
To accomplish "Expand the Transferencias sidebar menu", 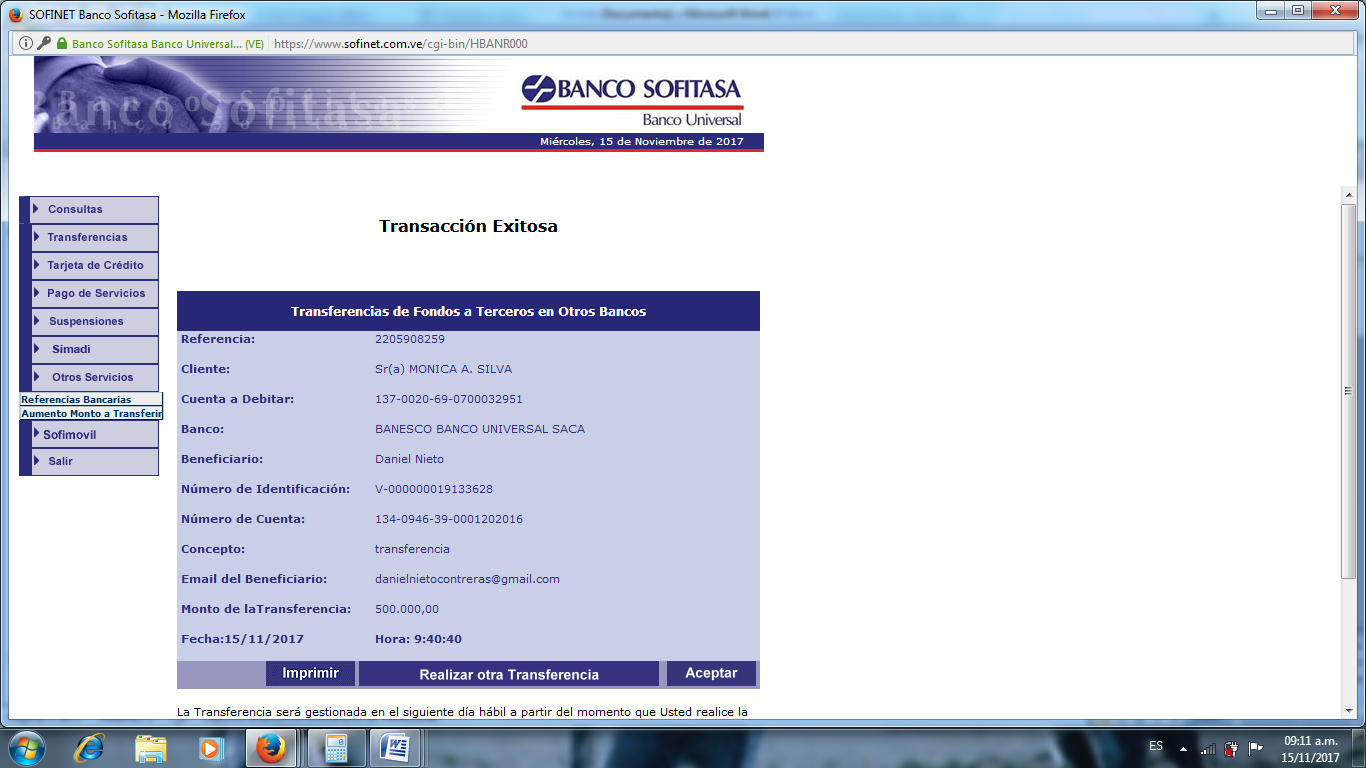I will [x=87, y=237].
